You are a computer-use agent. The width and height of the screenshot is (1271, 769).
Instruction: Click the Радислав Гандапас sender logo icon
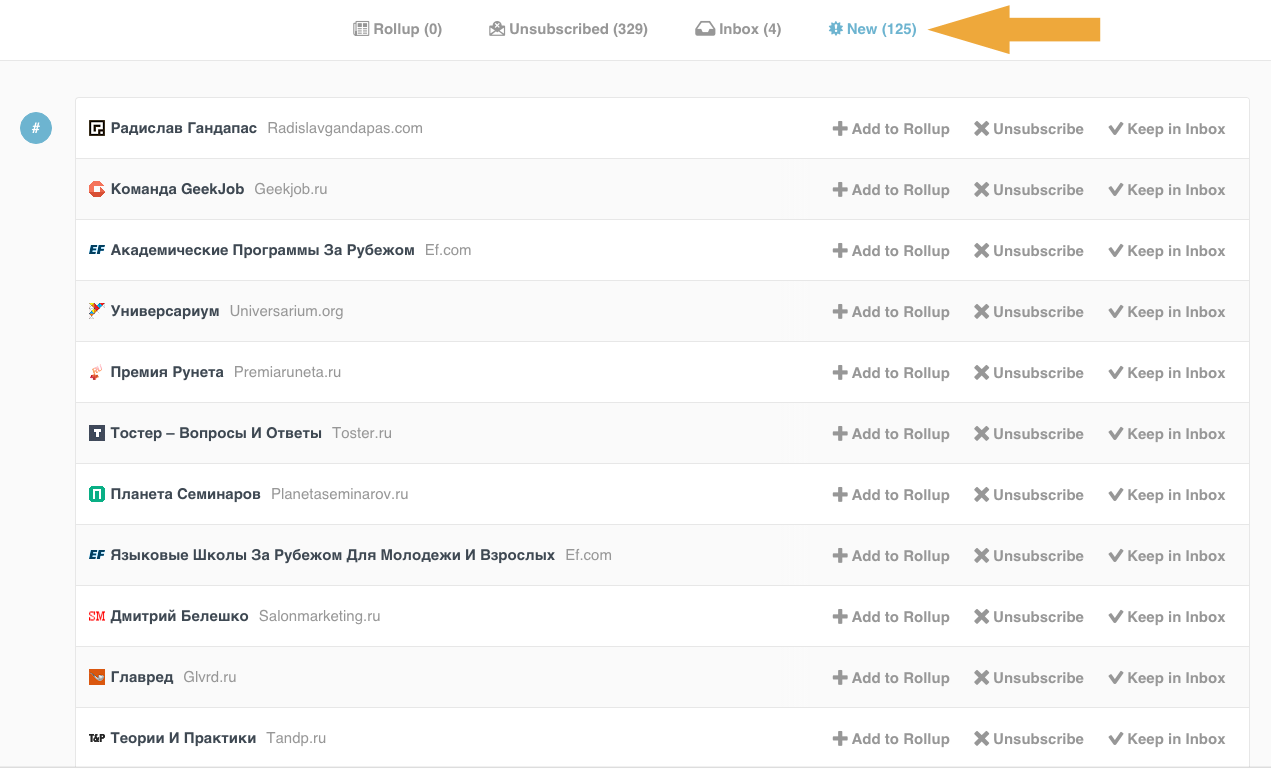coord(97,128)
